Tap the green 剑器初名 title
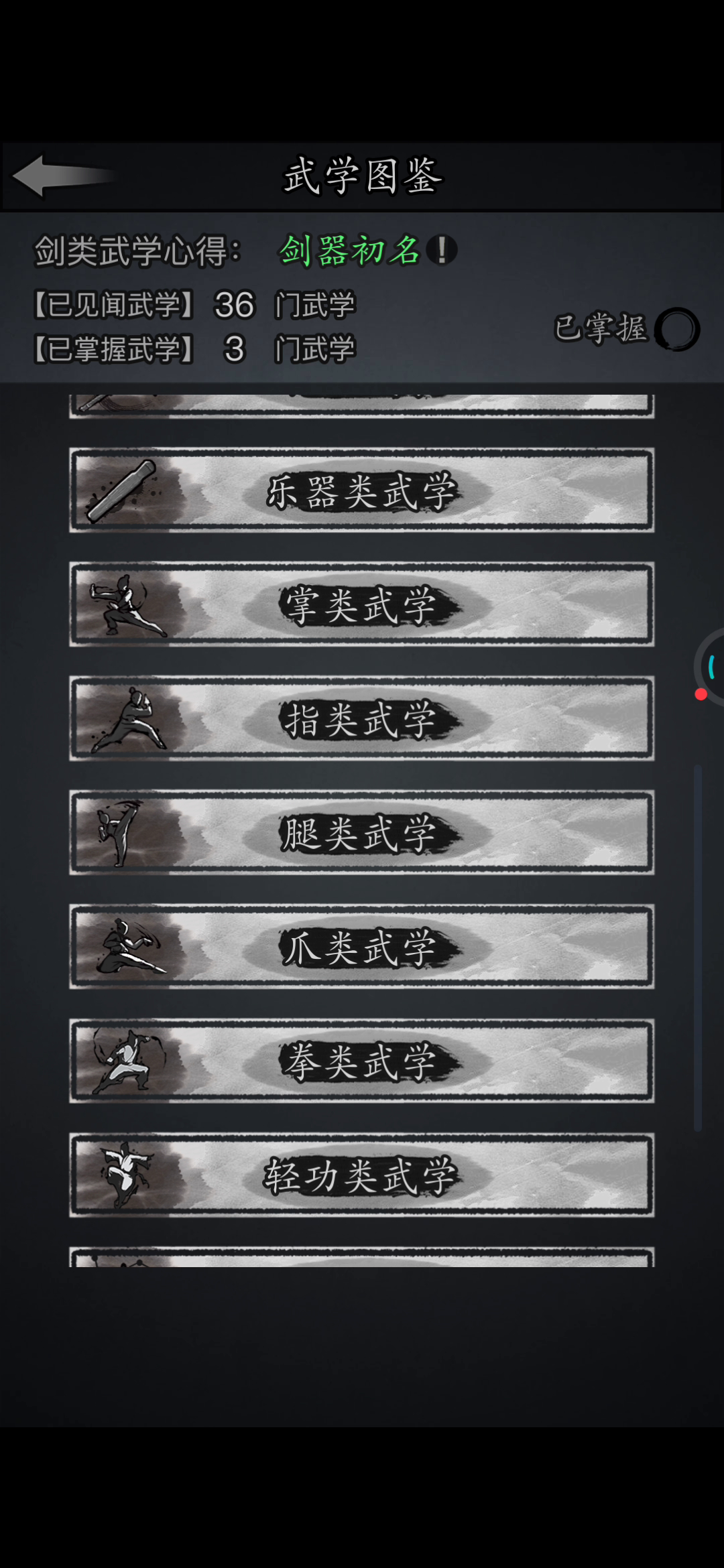724x1568 pixels. (350, 251)
